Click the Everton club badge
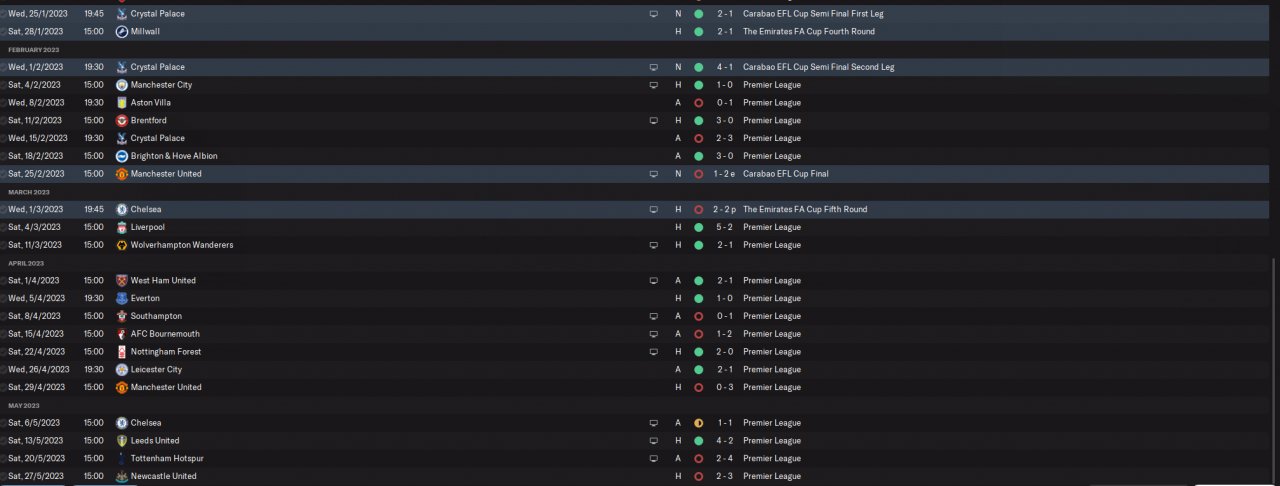The width and height of the screenshot is (1280, 486). (121, 298)
